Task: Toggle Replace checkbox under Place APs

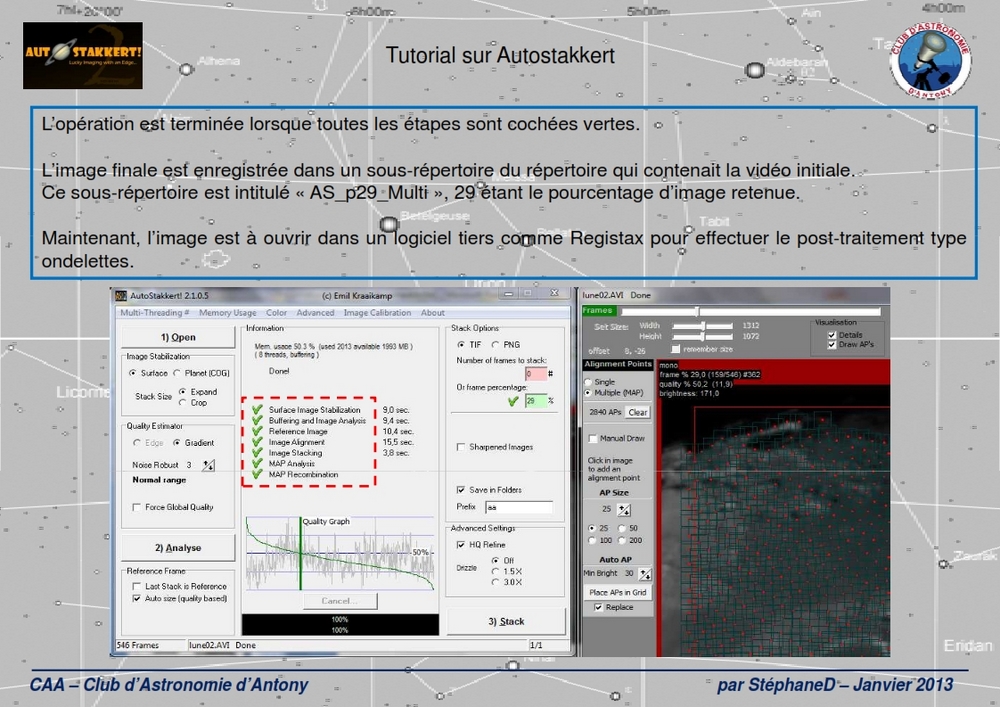Action: (x=598, y=608)
